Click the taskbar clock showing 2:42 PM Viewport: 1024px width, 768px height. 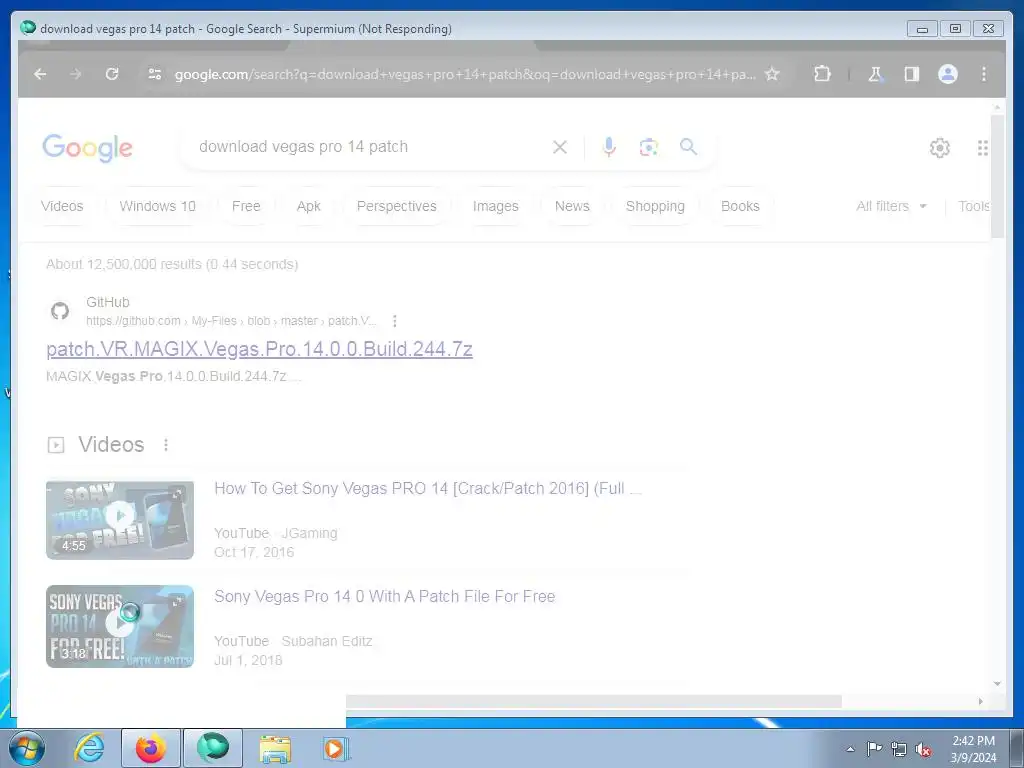973,749
